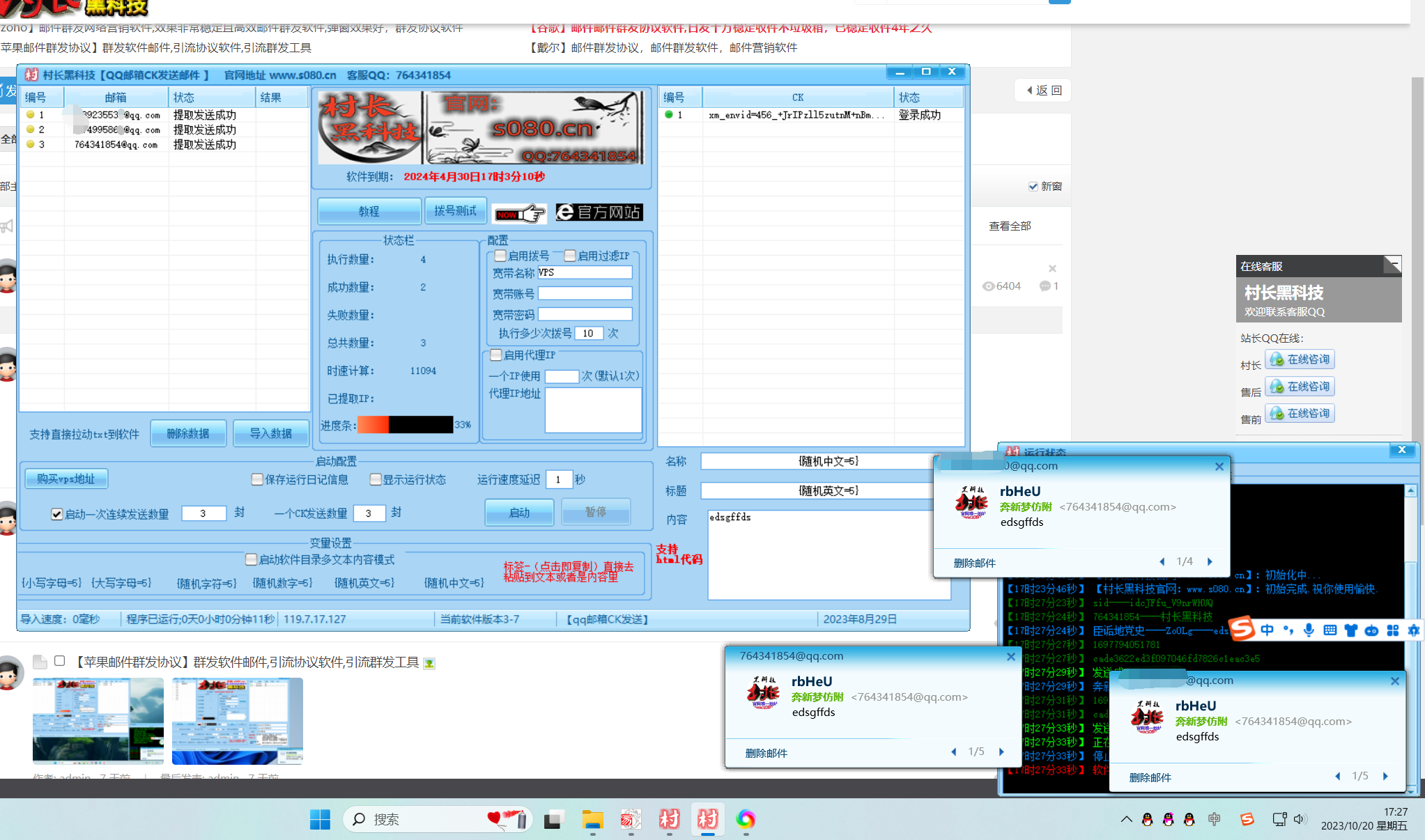The image size is (1425, 840).
Task: Collapse the 在线客服 panel corner arrow
Action: [1392, 264]
